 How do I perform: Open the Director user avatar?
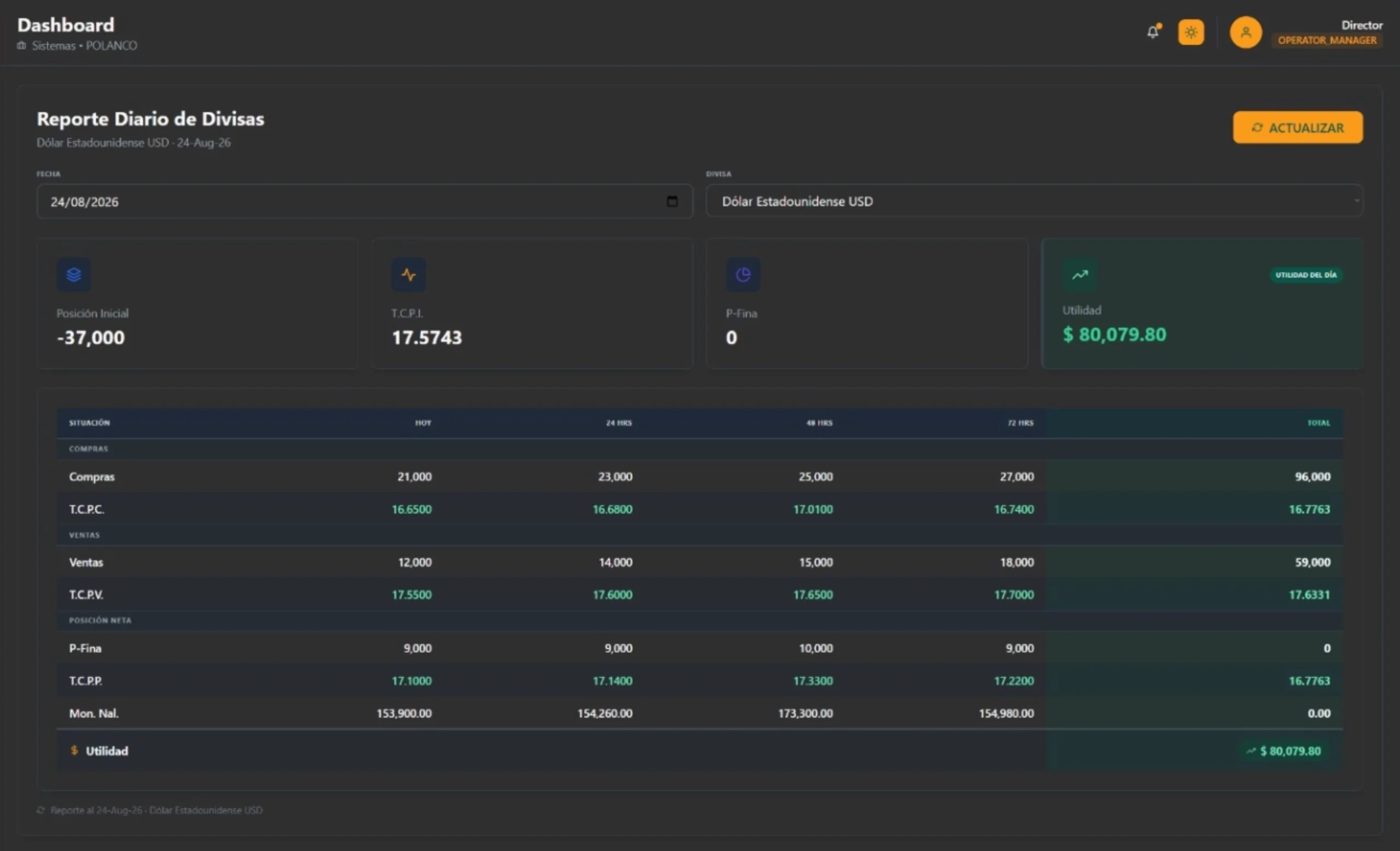point(1245,32)
